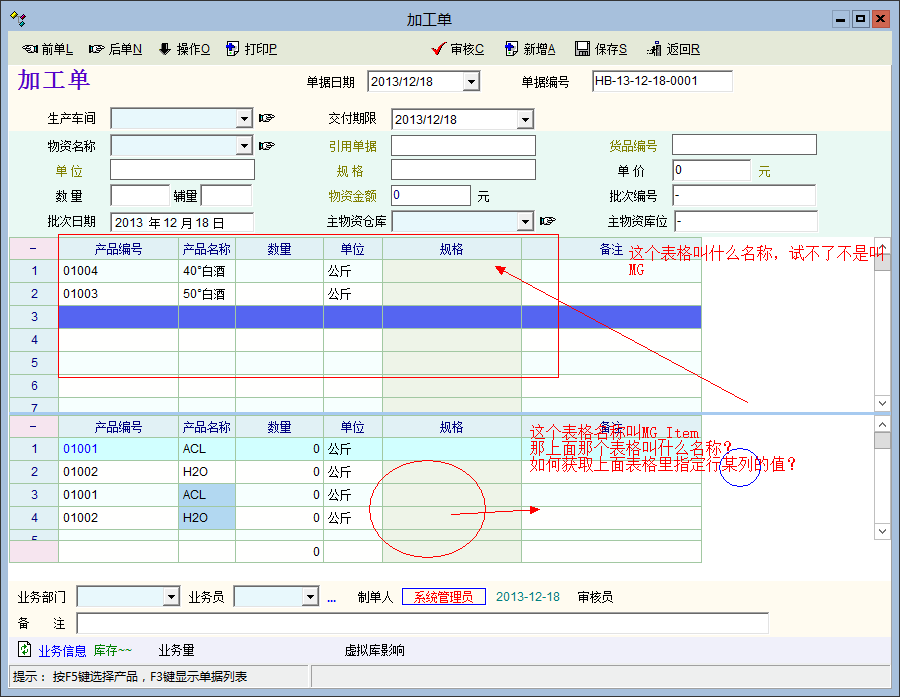Click the 业务信息 link

[62, 651]
